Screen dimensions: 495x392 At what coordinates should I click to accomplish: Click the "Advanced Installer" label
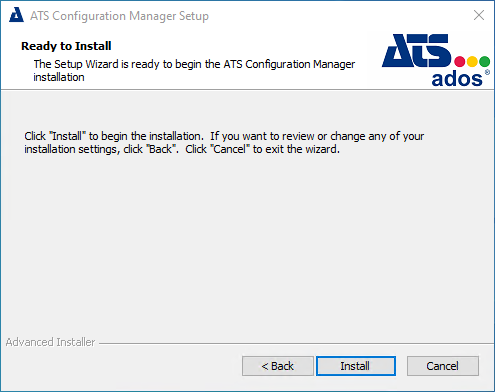pyautogui.click(x=50, y=342)
